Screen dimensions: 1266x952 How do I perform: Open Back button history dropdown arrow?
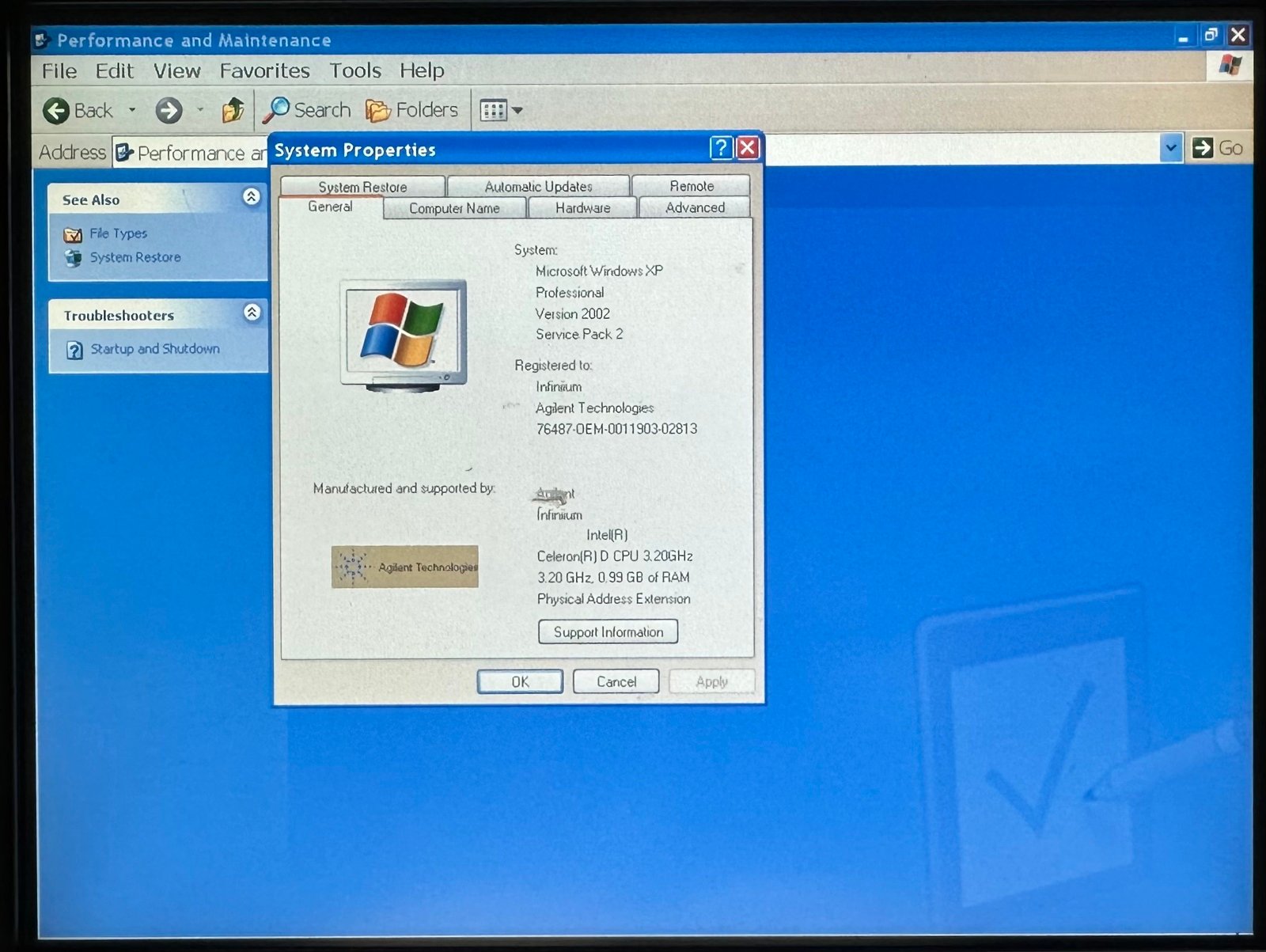(132, 111)
